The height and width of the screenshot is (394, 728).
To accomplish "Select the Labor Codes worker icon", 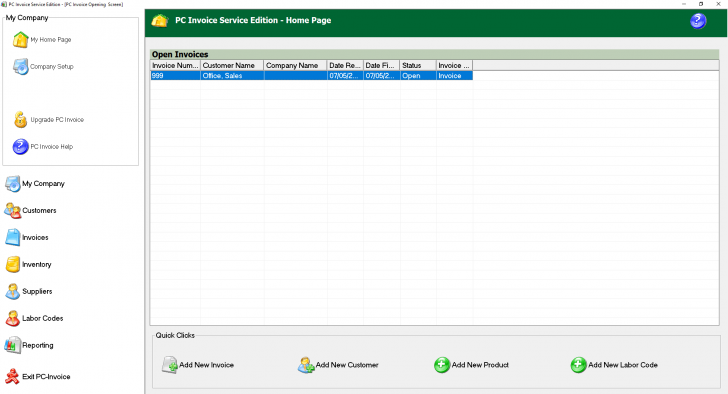I will point(13,318).
